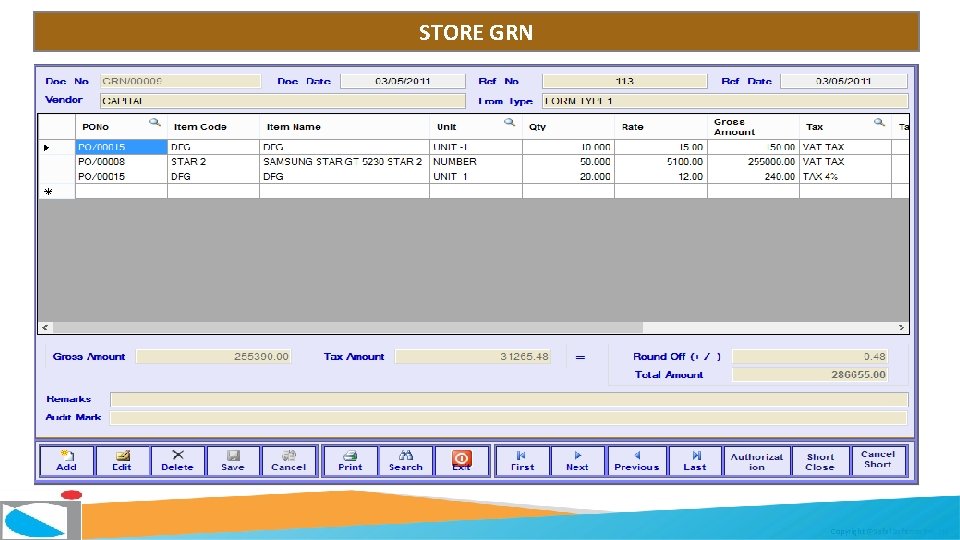Click the Gross Amount total field

point(214,356)
